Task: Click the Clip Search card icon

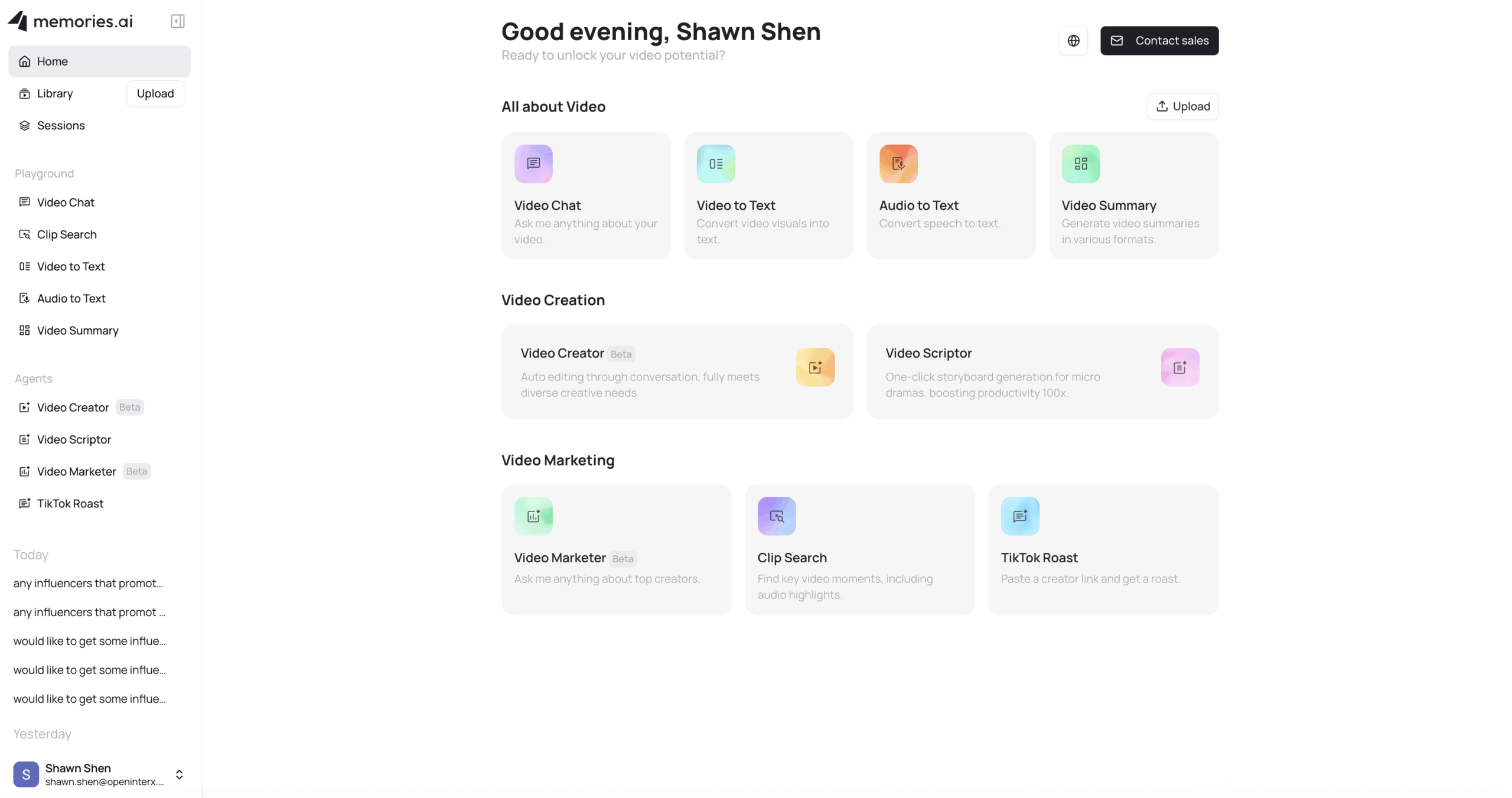Action: click(776, 516)
